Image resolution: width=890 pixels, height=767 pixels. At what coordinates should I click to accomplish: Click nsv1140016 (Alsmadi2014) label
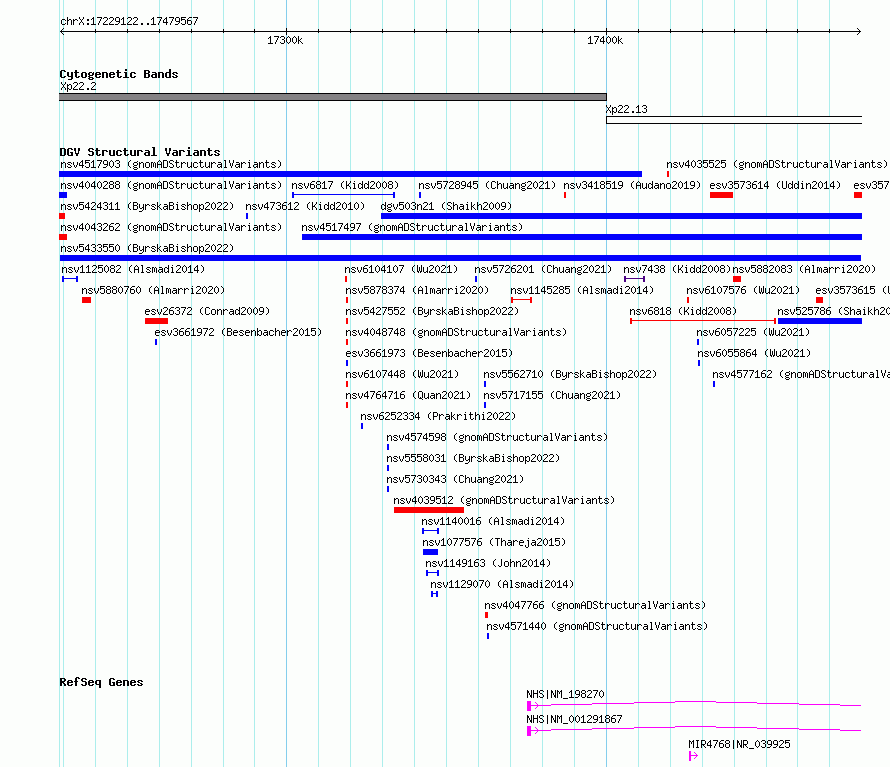coord(493,522)
